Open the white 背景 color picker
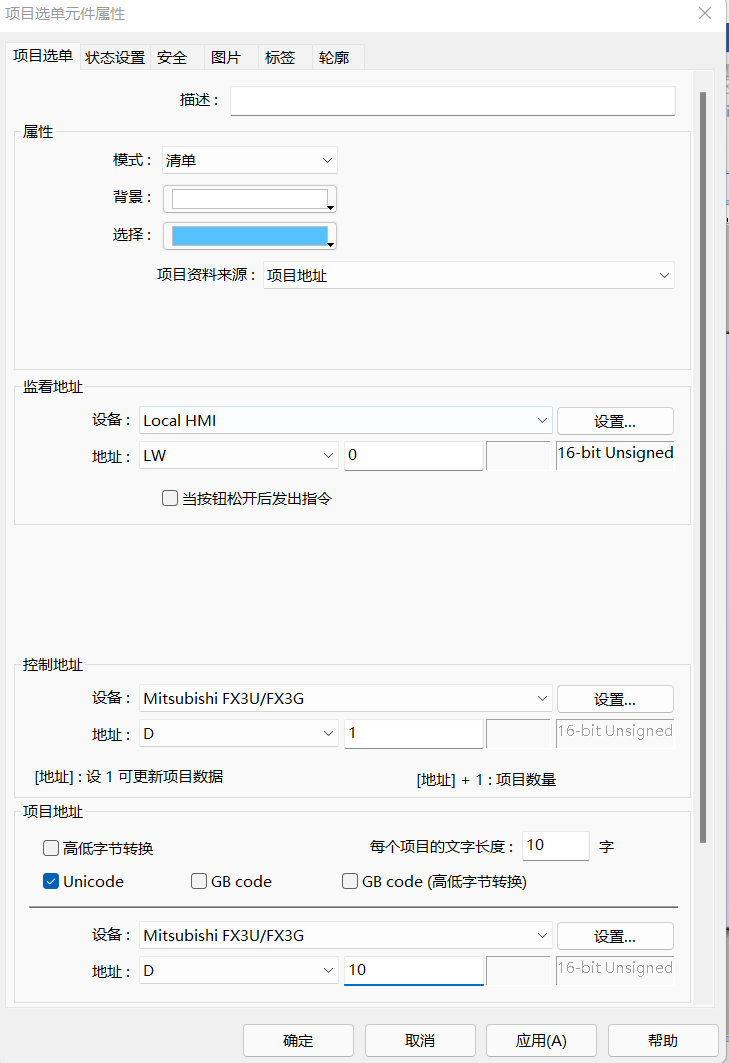The width and height of the screenshot is (729, 1063). 250,200
